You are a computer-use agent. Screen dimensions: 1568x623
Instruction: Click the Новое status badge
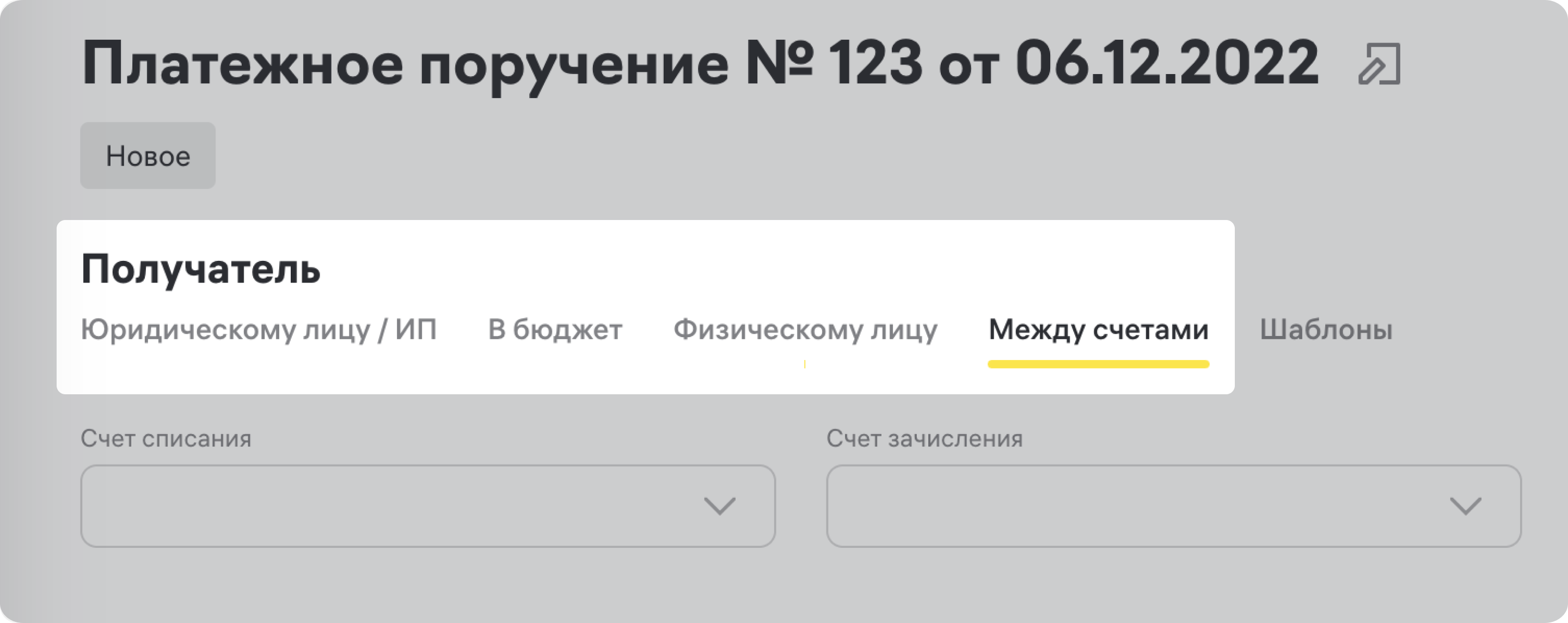pyautogui.click(x=148, y=156)
